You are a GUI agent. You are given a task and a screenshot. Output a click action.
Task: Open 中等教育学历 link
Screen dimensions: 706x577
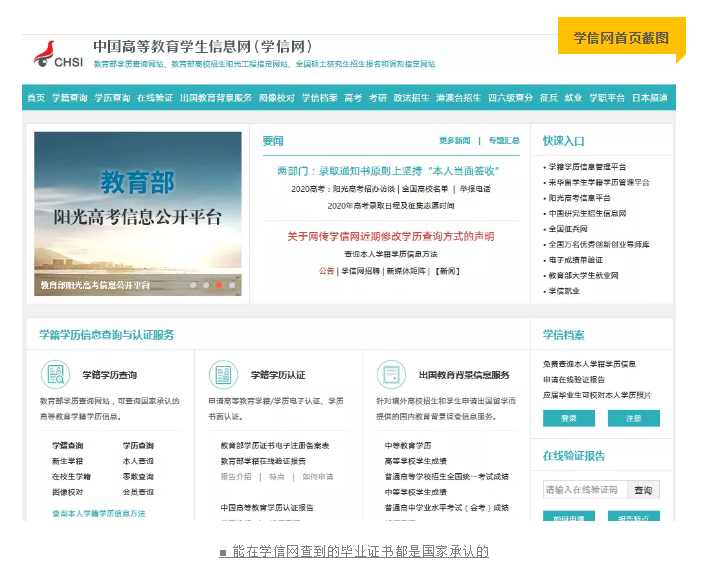click(408, 445)
